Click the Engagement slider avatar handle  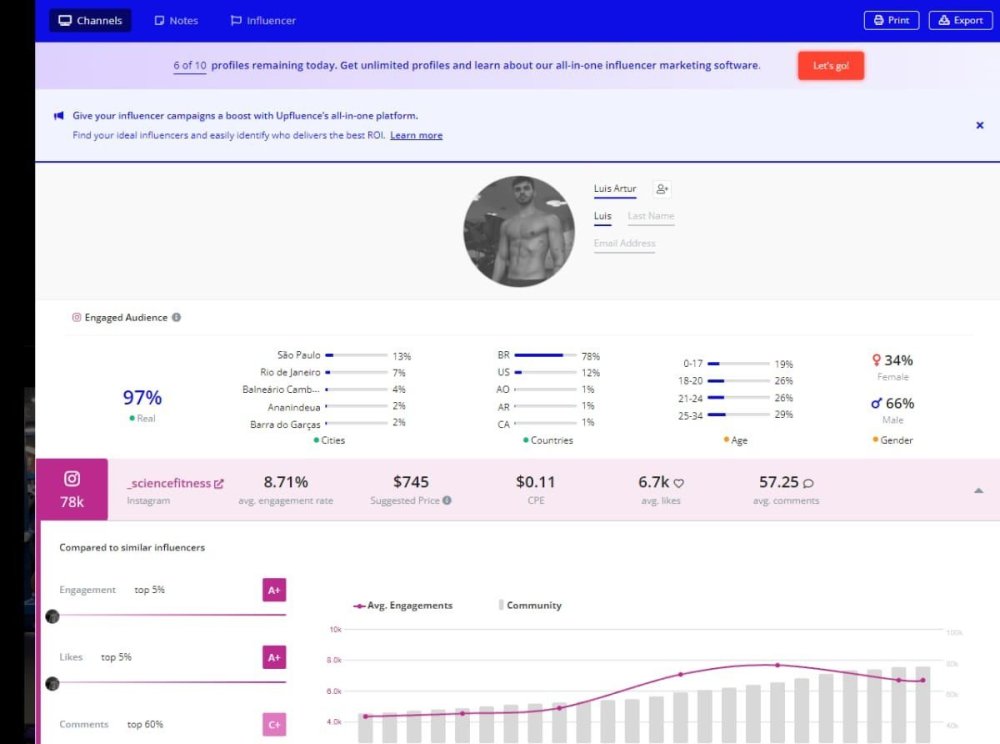point(52,616)
